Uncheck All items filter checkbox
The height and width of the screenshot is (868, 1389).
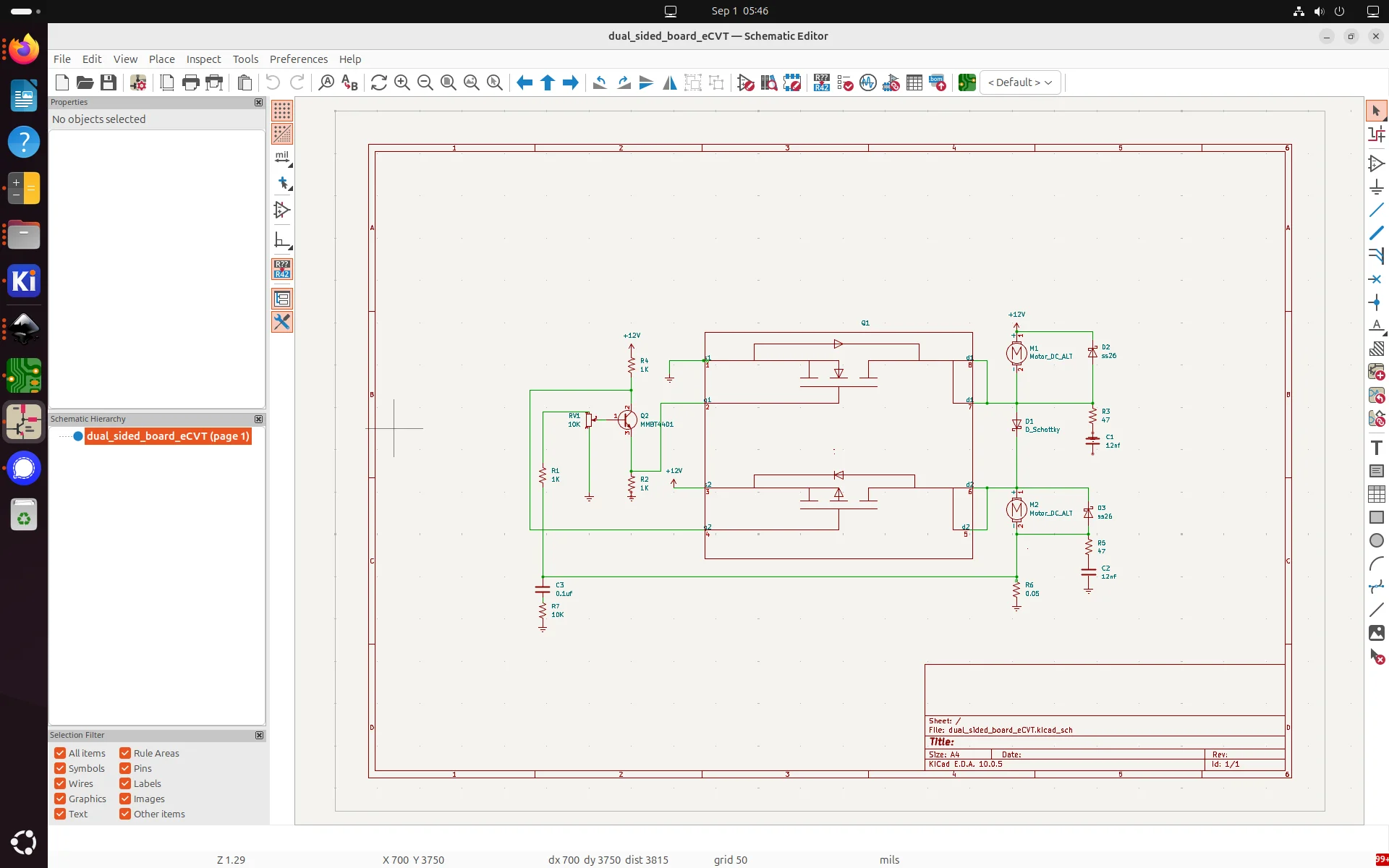coord(60,753)
